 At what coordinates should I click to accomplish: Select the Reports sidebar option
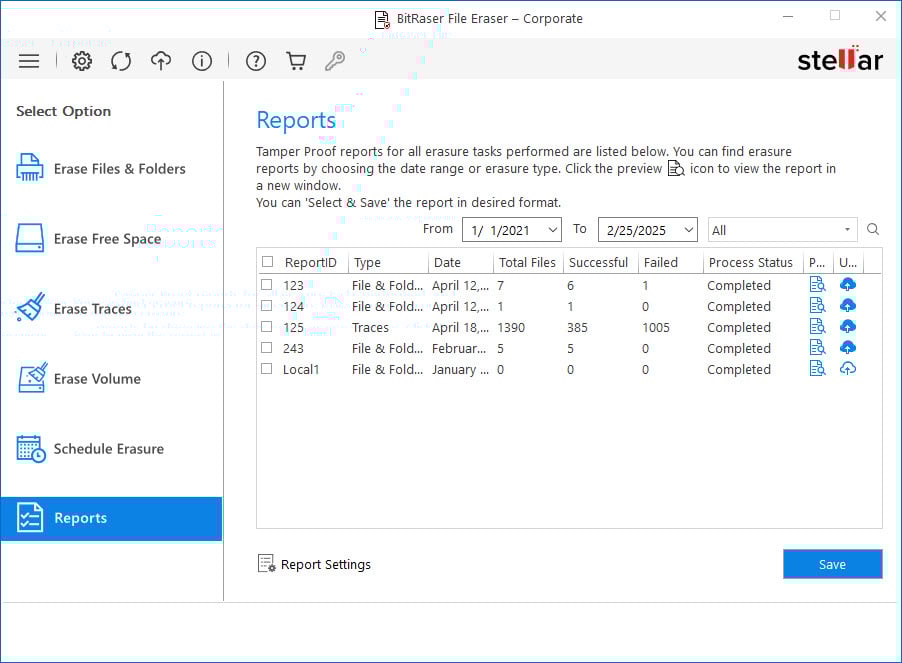pyautogui.click(x=111, y=518)
